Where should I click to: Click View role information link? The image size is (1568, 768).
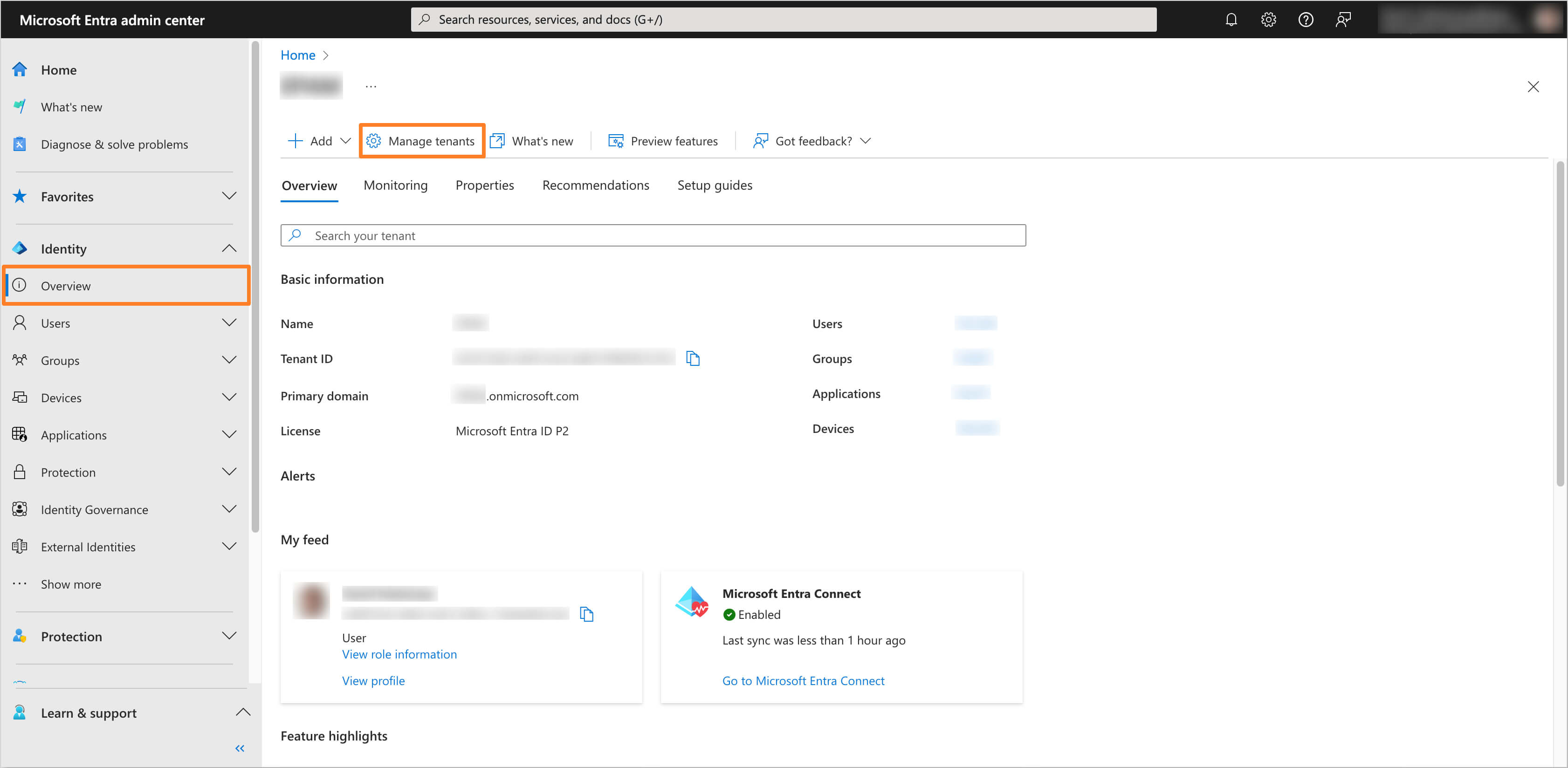click(399, 654)
